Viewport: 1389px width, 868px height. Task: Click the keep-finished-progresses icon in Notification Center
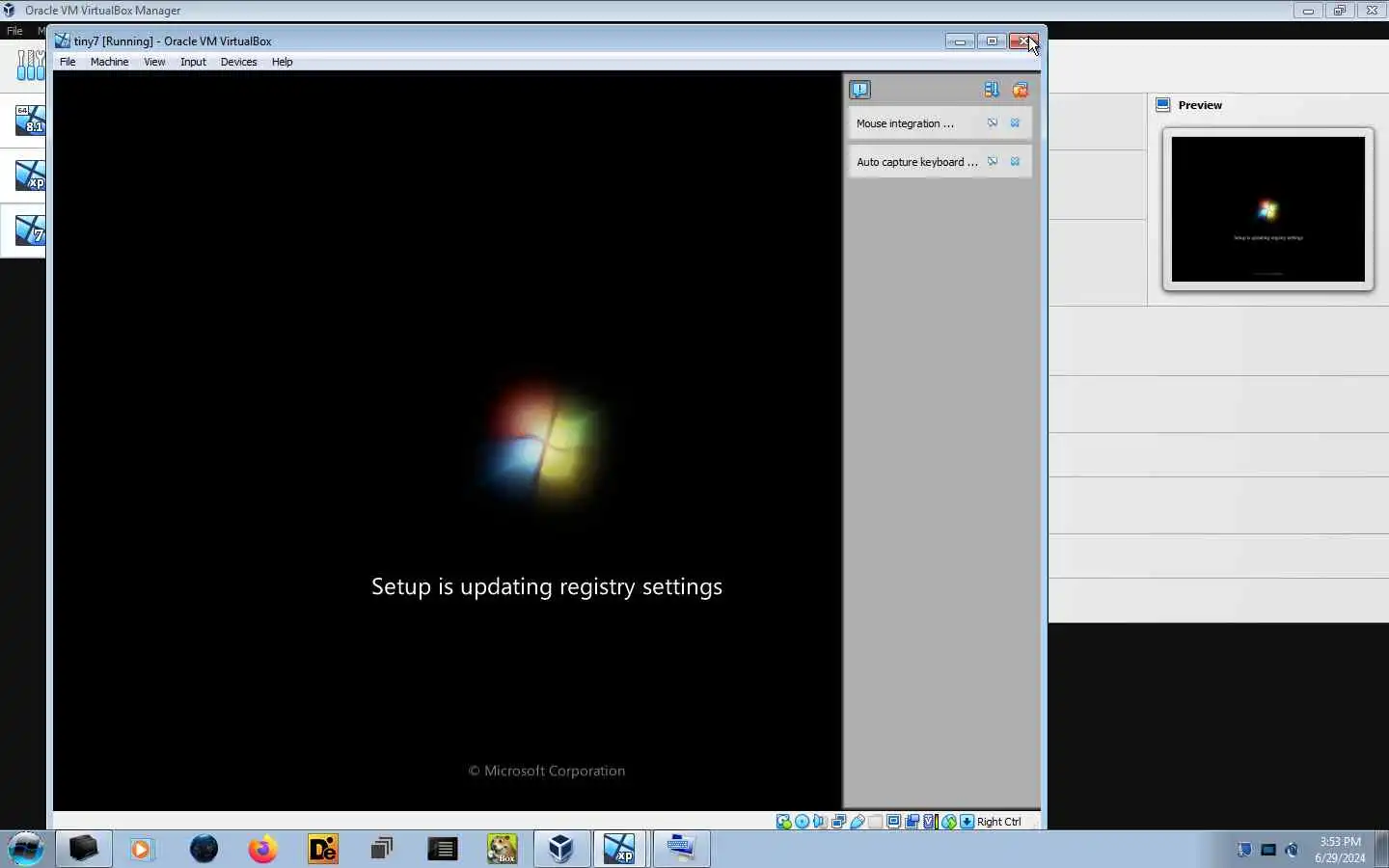pyautogui.click(x=992, y=90)
